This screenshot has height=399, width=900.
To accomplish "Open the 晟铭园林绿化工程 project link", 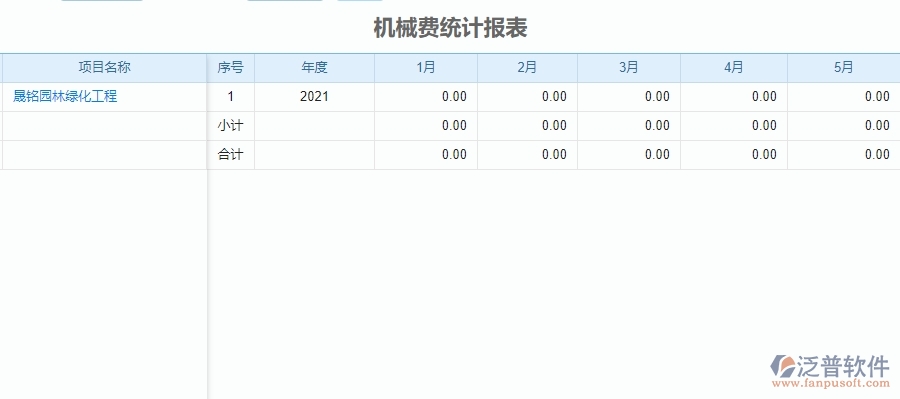I will pyautogui.click(x=65, y=96).
